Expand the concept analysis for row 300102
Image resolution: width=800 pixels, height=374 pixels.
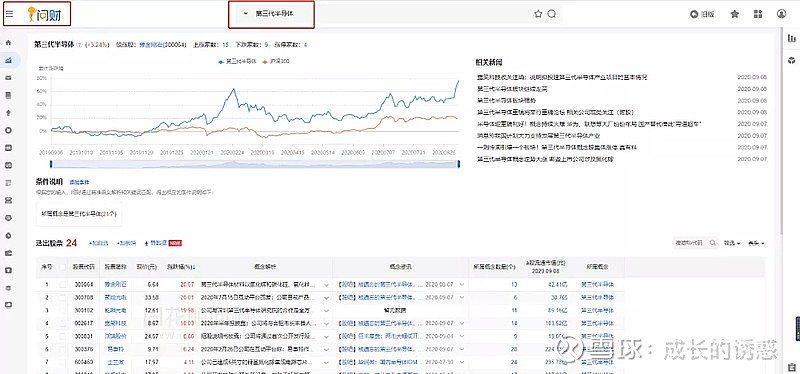click(327, 311)
